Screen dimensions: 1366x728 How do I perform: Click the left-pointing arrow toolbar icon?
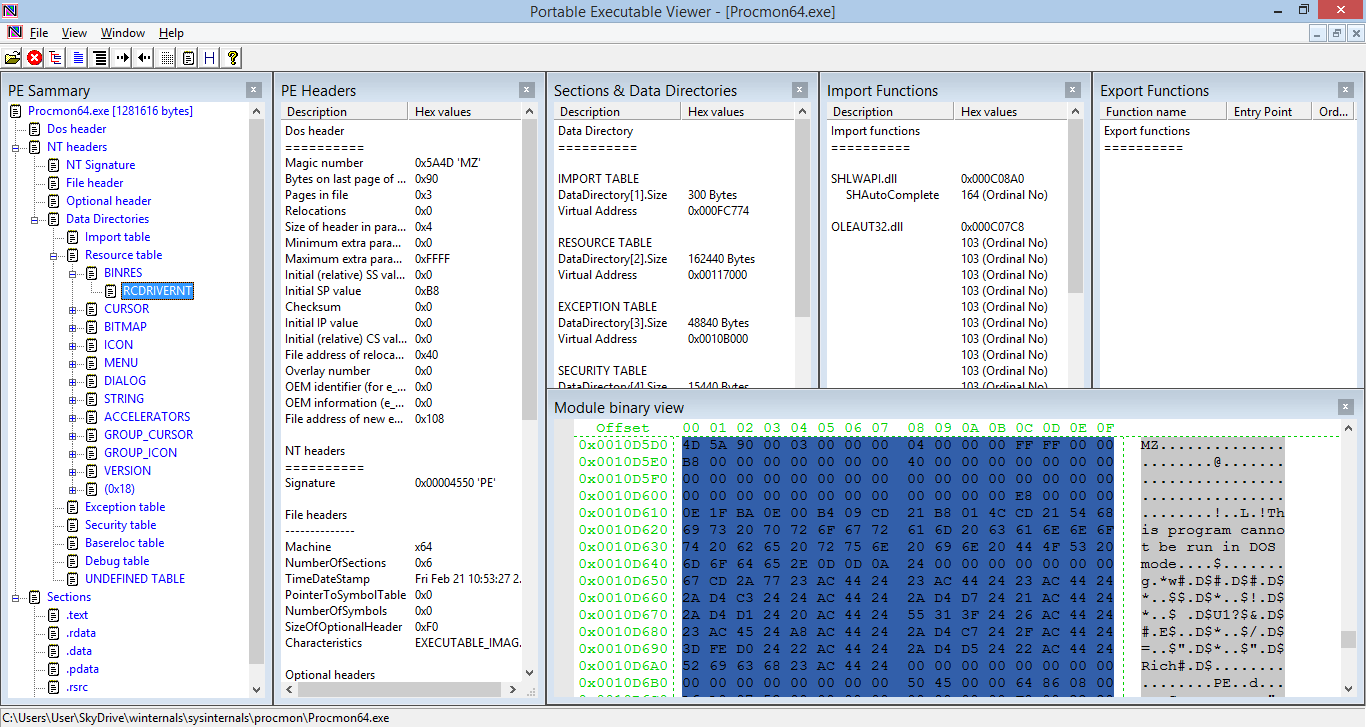[x=144, y=58]
